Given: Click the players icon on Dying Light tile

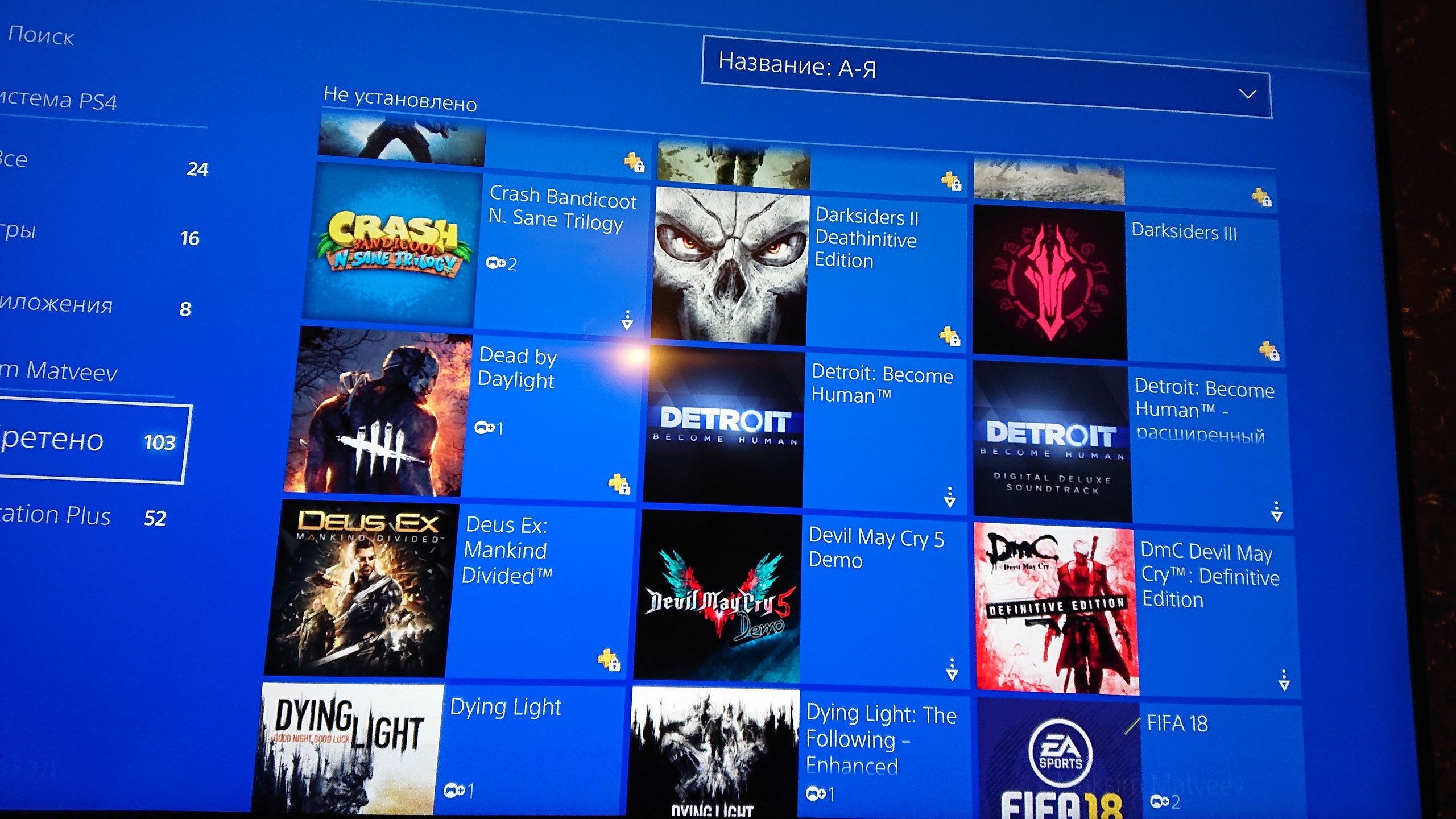Looking at the screenshot, I should (453, 791).
